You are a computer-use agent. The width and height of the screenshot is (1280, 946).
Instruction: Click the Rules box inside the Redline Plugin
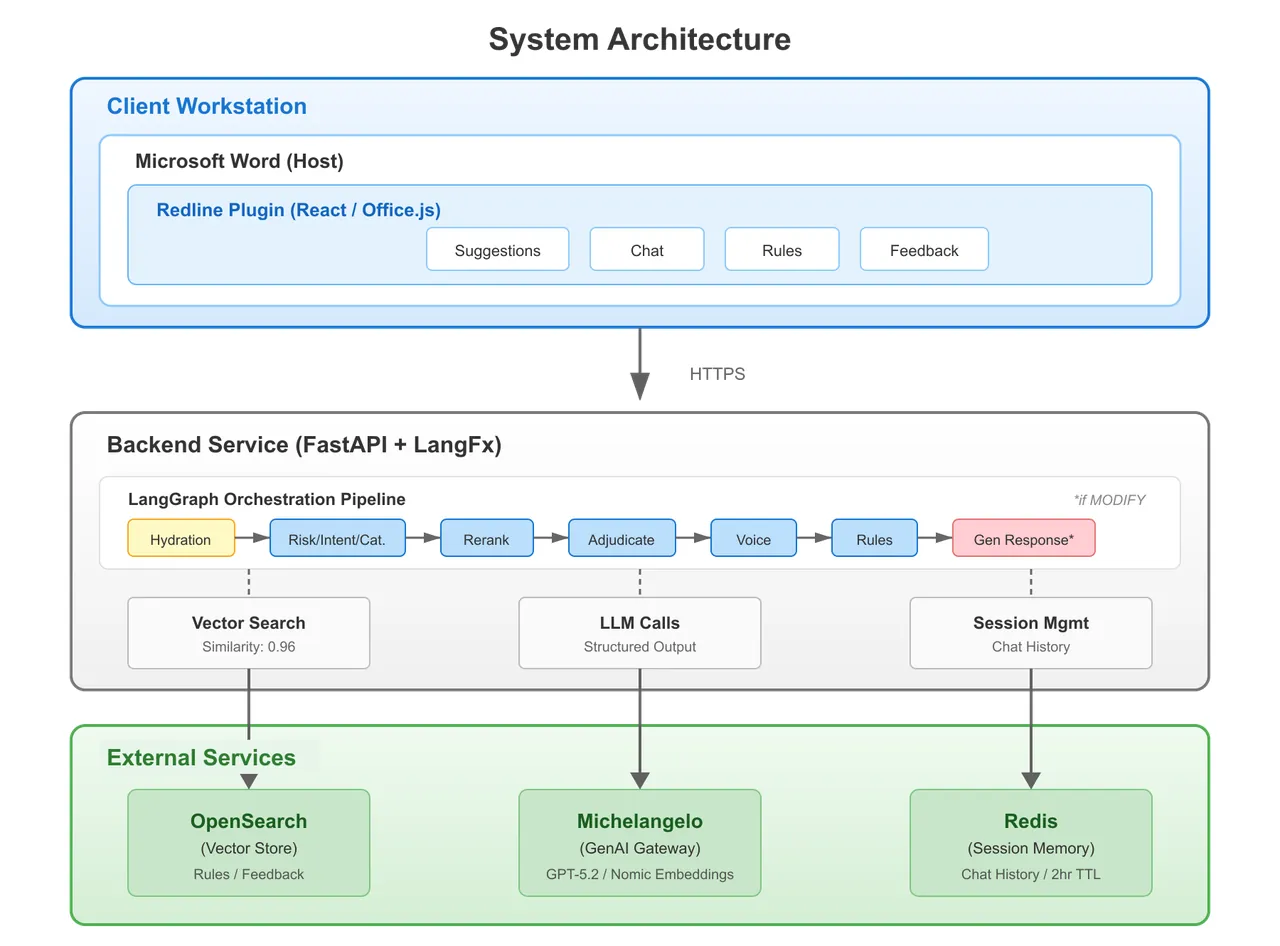[782, 249]
